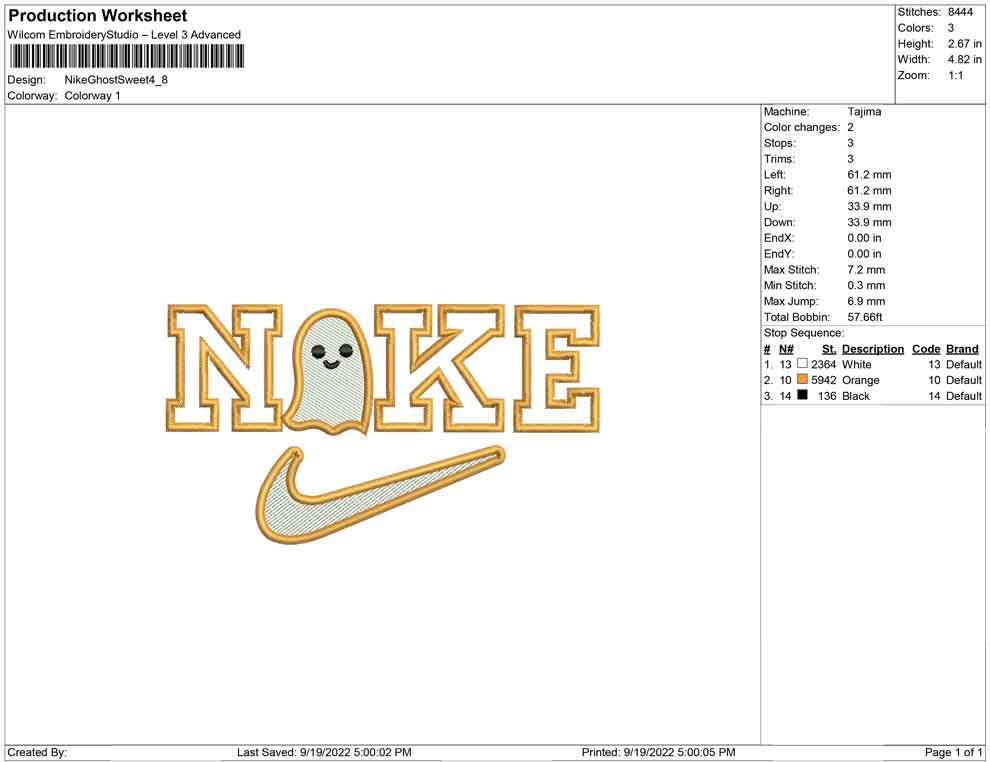Click the 'St.' column header
The image size is (990, 762).
829,349
